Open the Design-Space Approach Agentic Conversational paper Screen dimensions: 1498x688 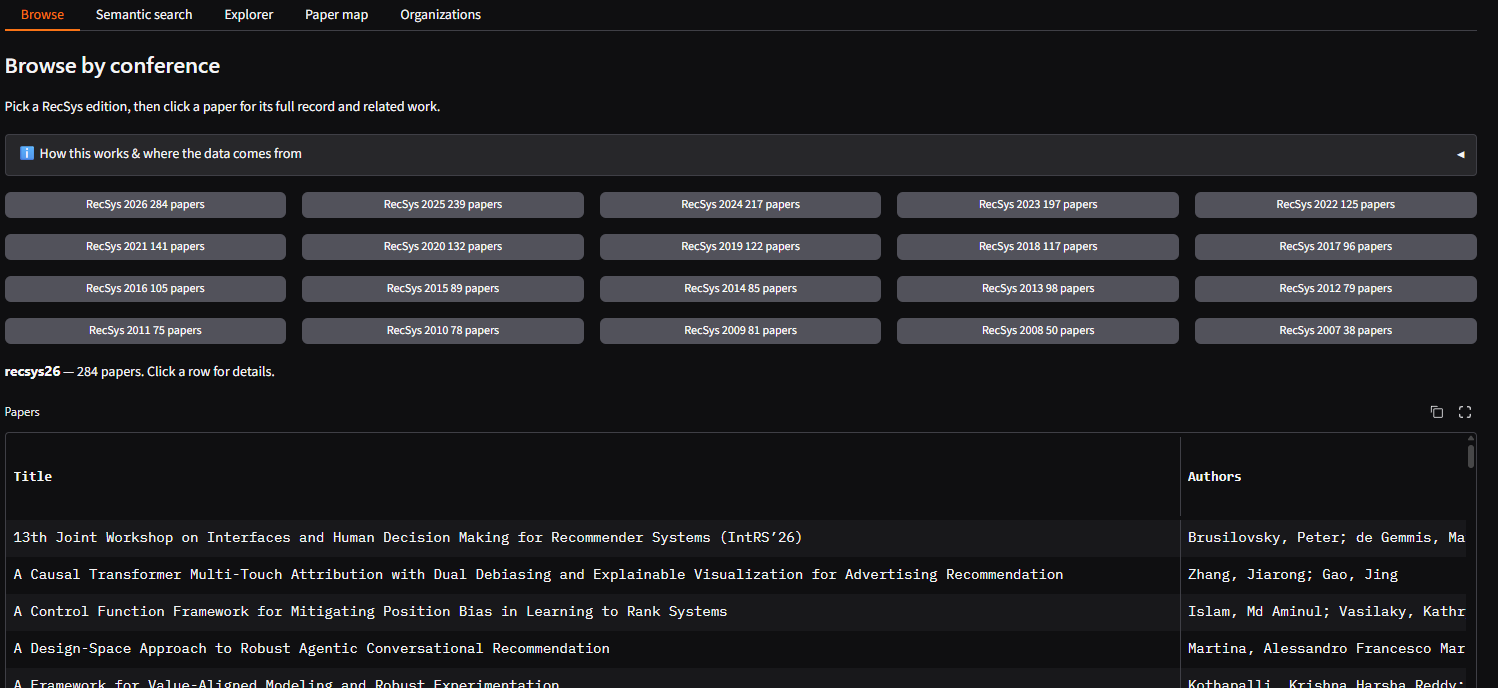tap(593, 649)
